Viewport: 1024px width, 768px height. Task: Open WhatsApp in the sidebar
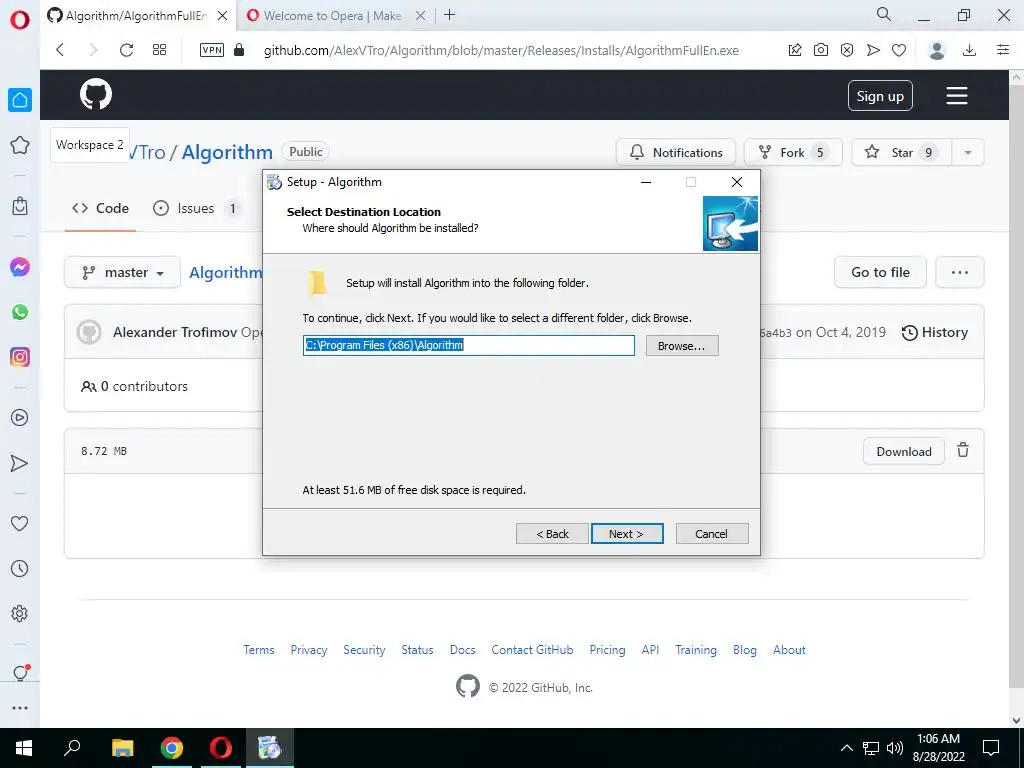pyautogui.click(x=20, y=312)
